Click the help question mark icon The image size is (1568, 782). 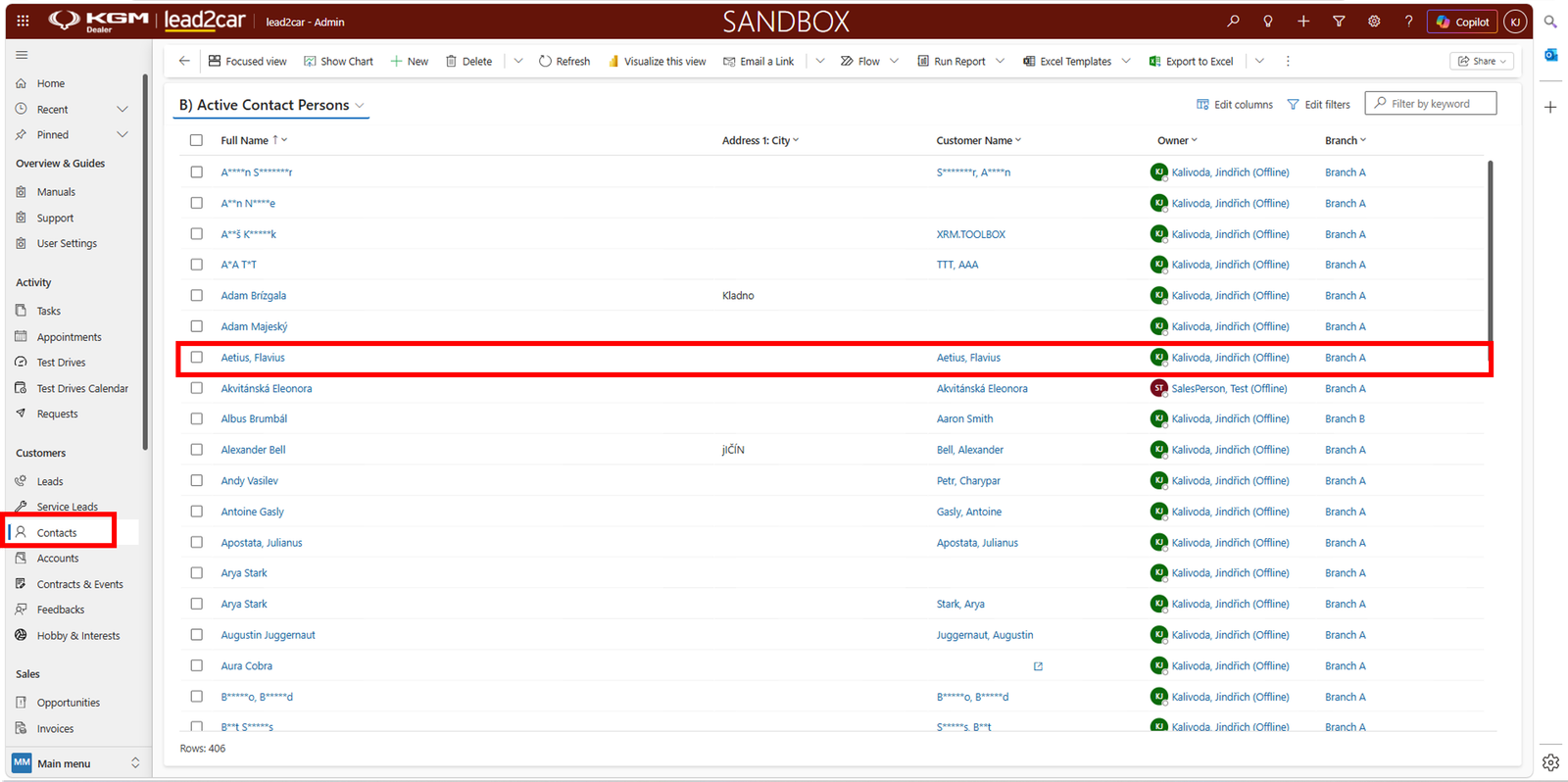coord(1409,21)
